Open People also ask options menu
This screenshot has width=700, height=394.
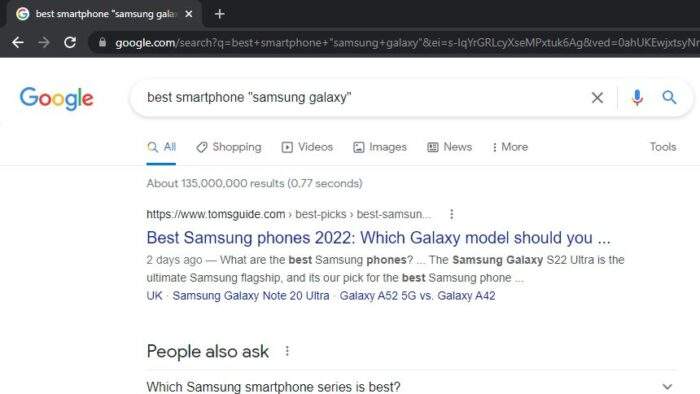tap(287, 351)
